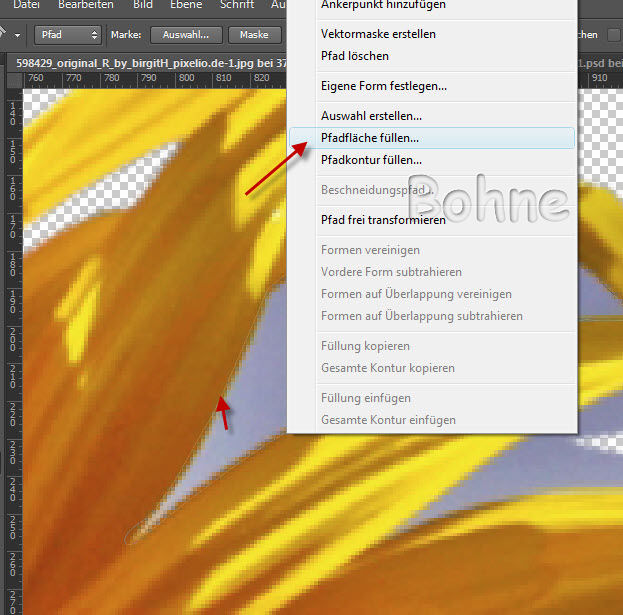Screen dimensions: 623x615
Task: Choose Pfad löschen
Action: [355, 56]
